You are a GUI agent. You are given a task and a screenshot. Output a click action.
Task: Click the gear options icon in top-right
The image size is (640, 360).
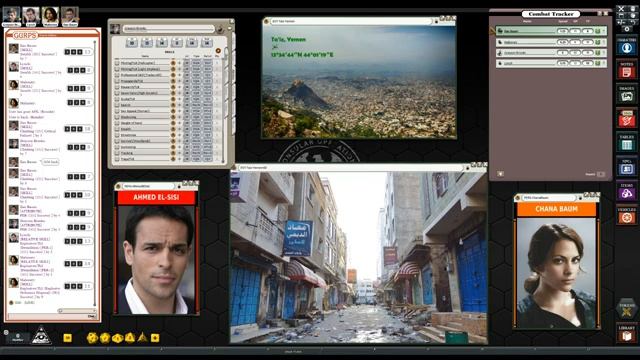627,29
